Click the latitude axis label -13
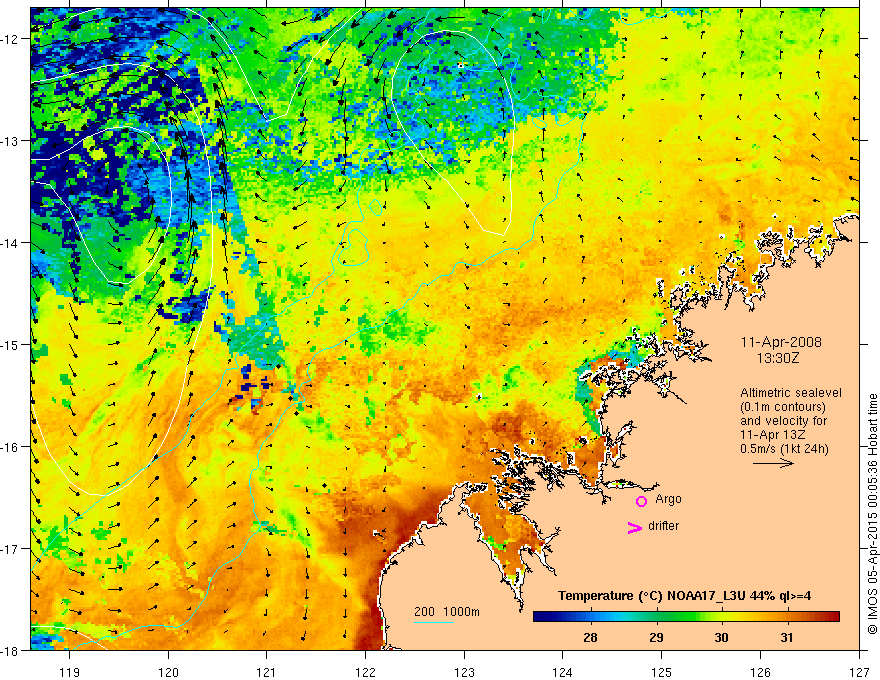The height and width of the screenshot is (680, 880). (11, 141)
